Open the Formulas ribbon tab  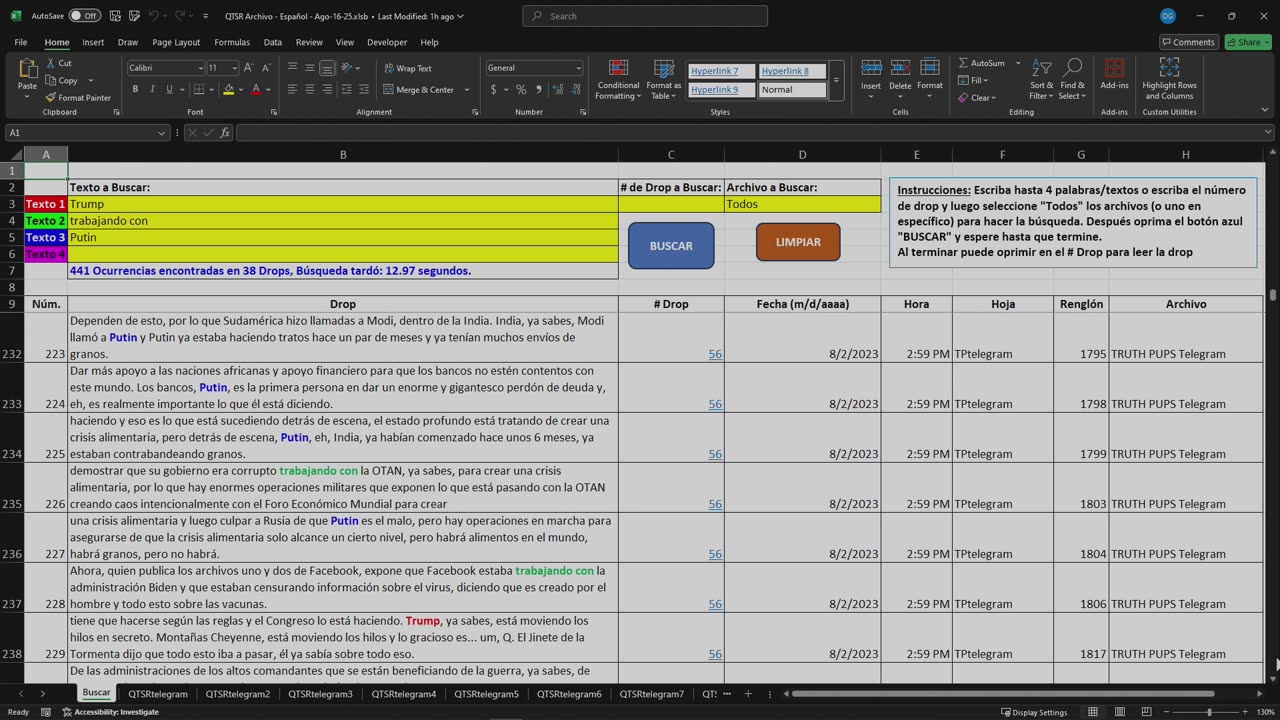(232, 42)
